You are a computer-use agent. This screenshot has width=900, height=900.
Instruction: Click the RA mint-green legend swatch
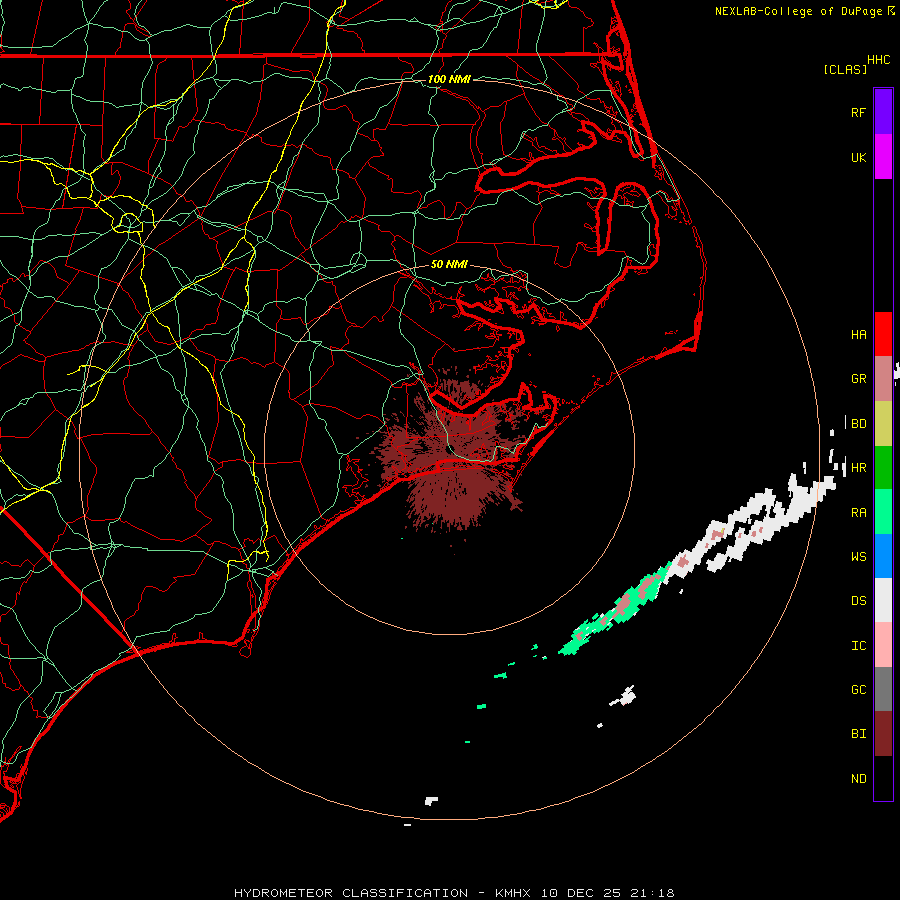coord(883,512)
